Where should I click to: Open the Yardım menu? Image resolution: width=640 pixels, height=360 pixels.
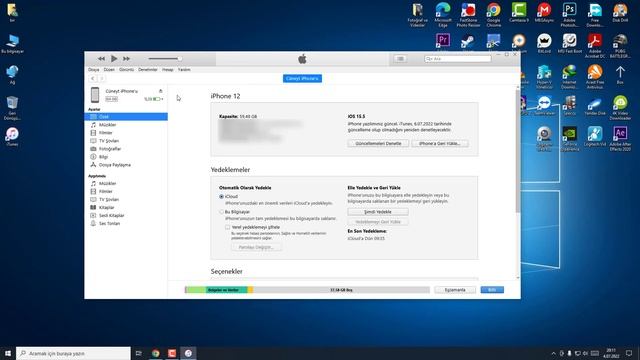184,70
